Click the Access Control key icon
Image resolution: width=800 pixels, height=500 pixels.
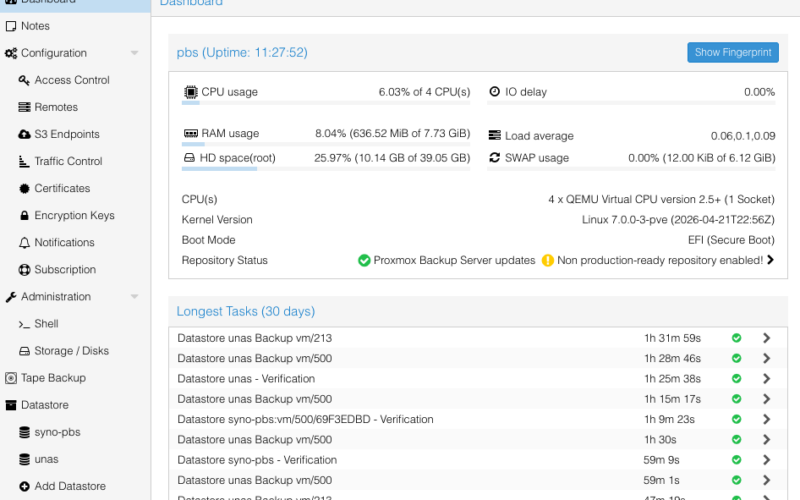point(24,80)
